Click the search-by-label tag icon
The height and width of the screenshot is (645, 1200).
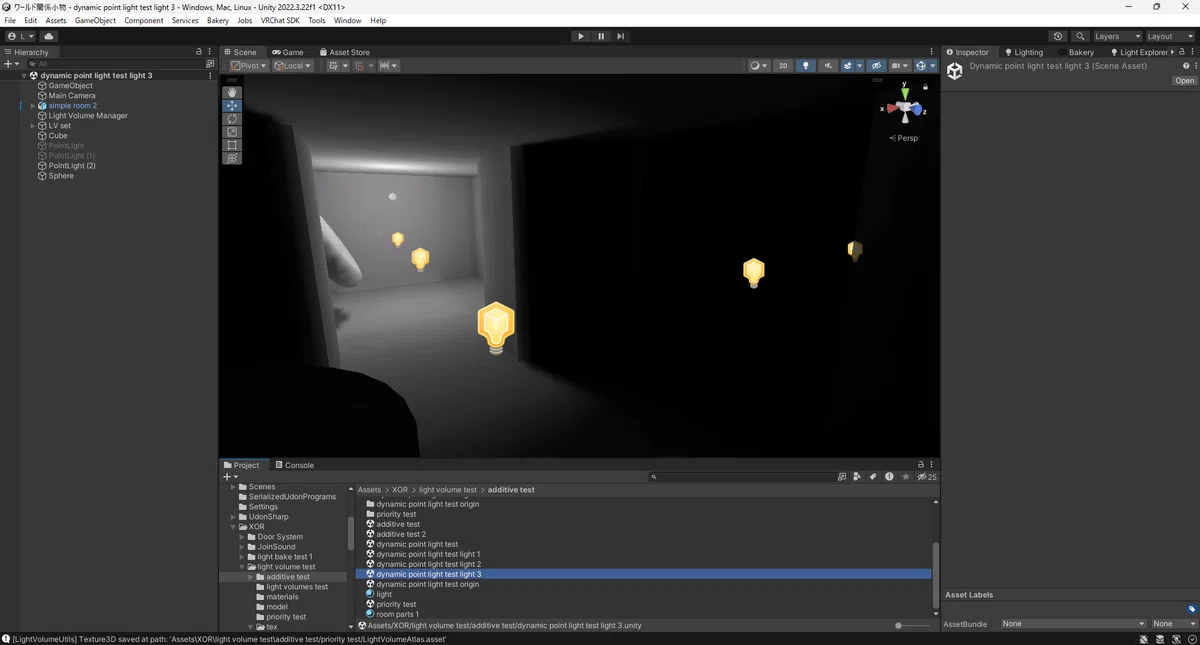point(873,477)
